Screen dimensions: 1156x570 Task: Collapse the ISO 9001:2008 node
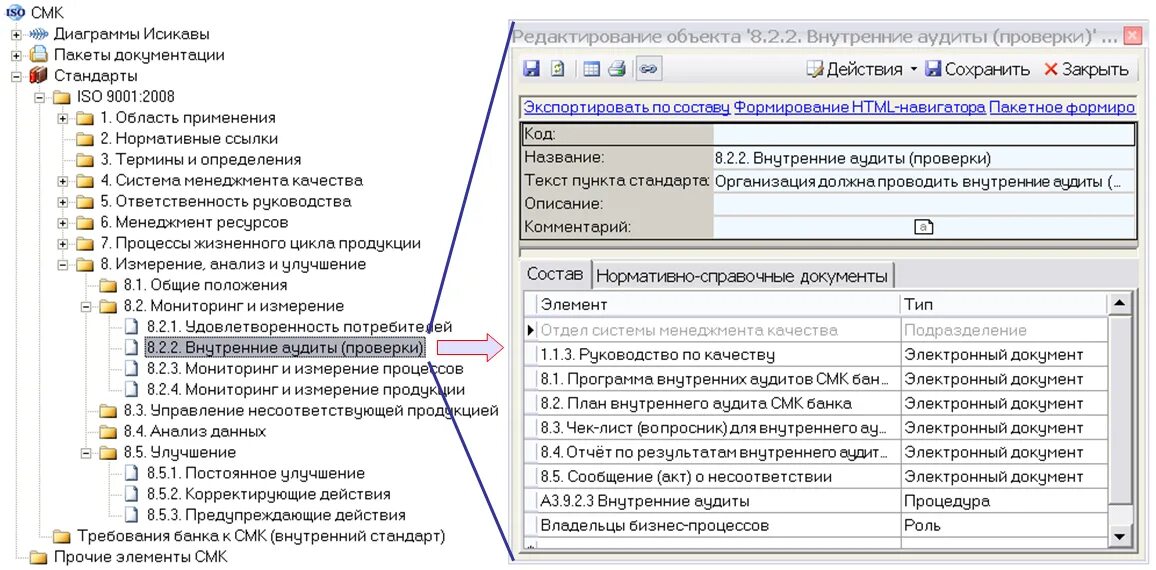tap(40, 97)
